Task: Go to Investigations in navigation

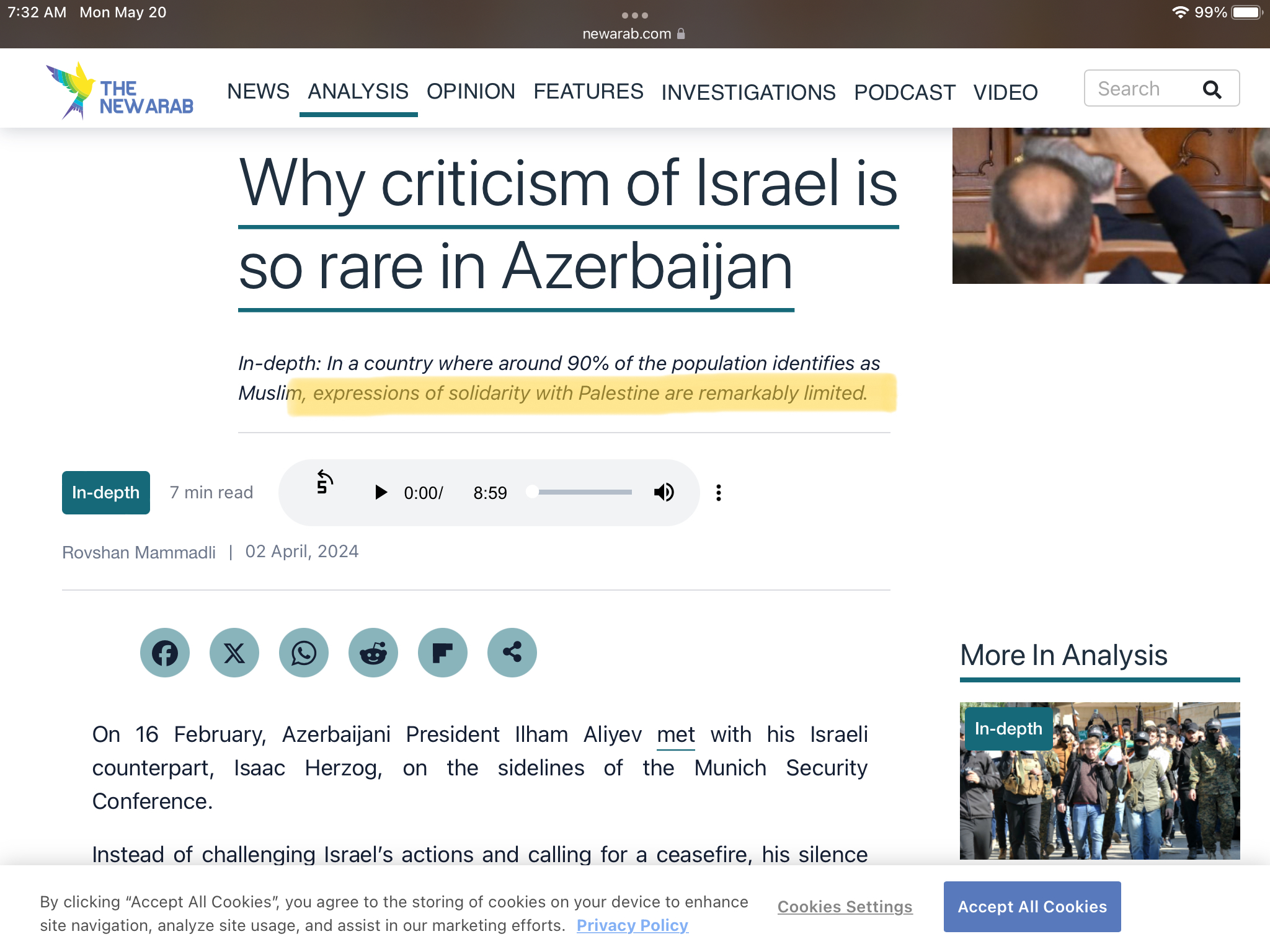Action: click(x=748, y=92)
